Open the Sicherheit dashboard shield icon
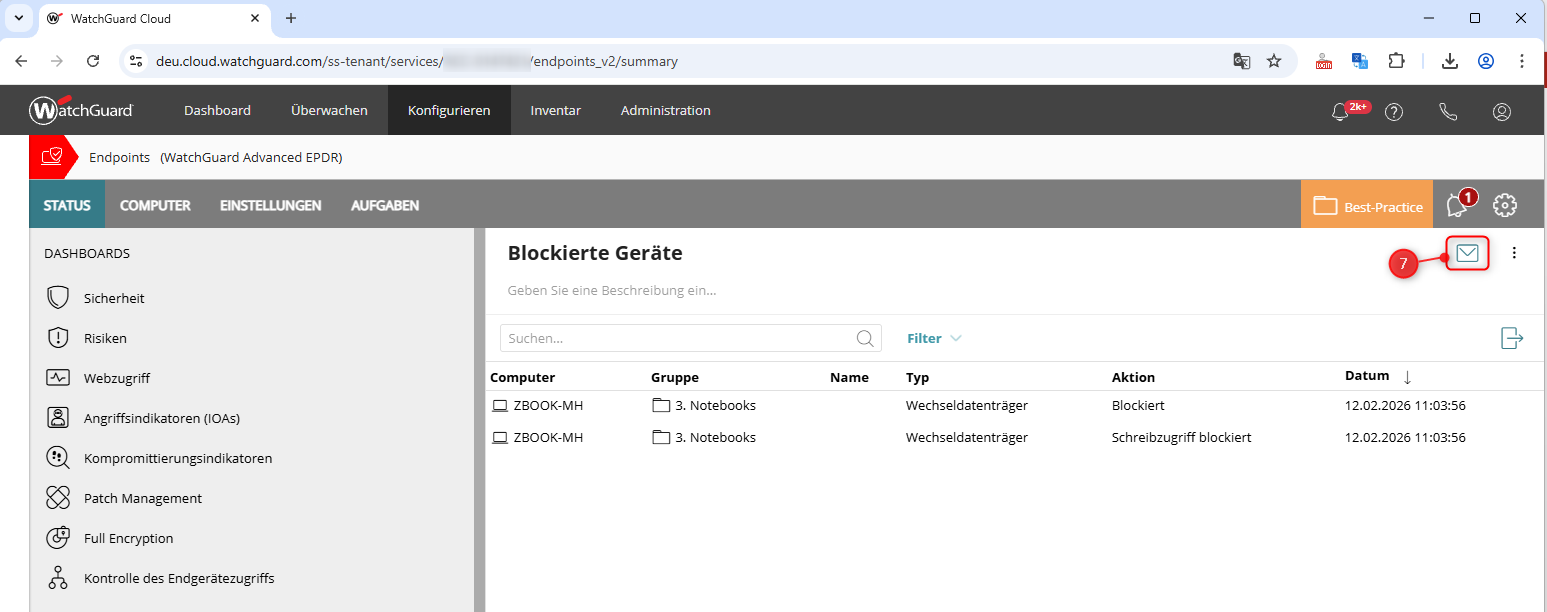Viewport: 1547px width, 612px height. (x=58, y=298)
